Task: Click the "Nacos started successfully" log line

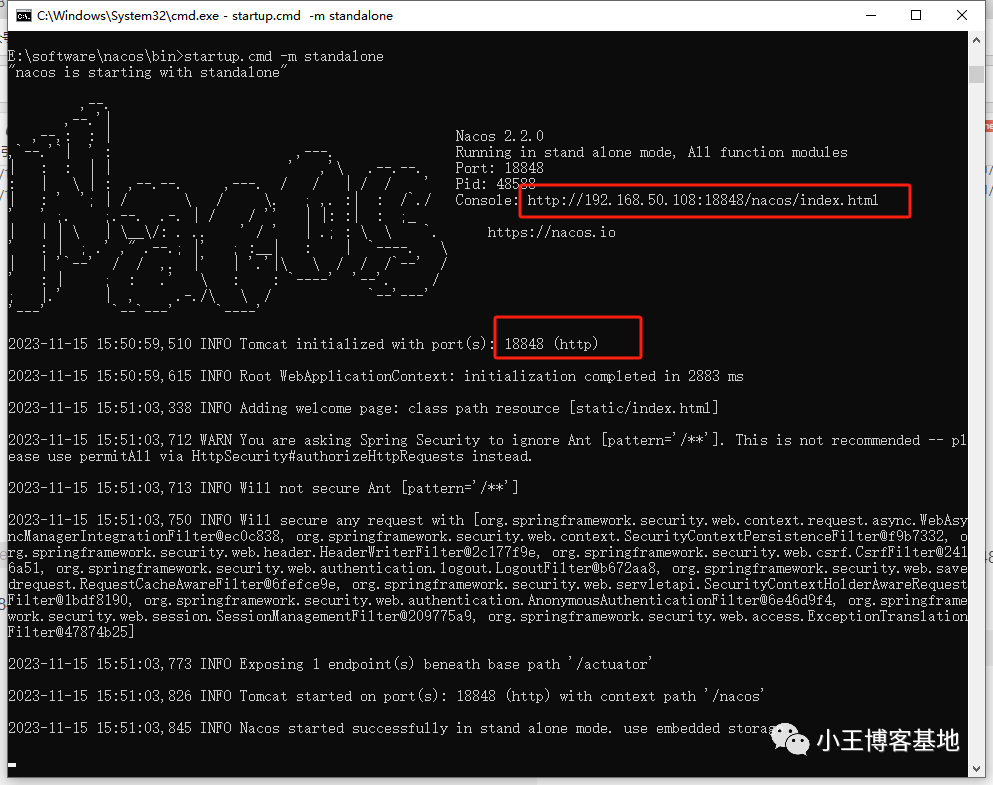Action: tap(393, 729)
